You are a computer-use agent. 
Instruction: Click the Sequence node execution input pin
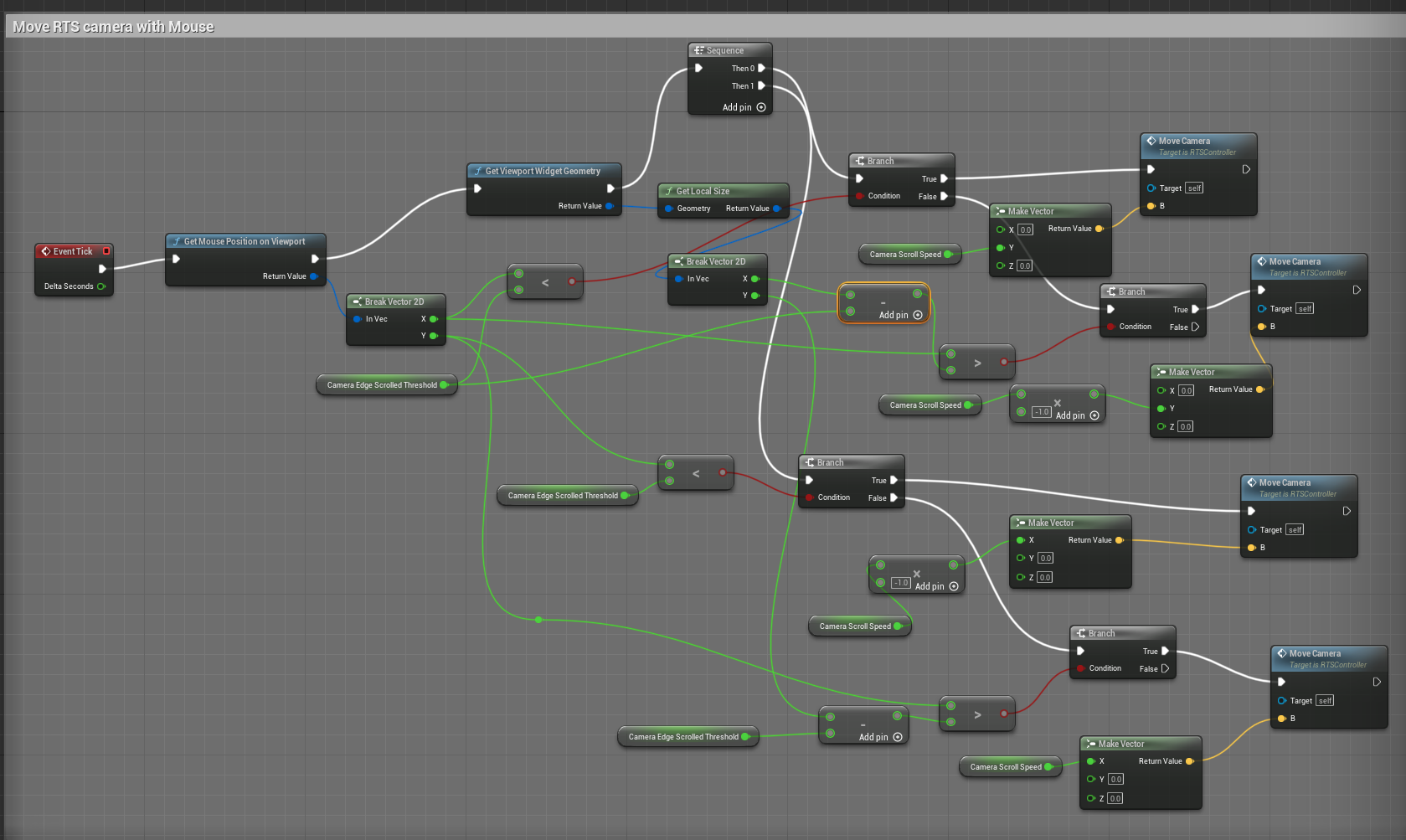(698, 68)
